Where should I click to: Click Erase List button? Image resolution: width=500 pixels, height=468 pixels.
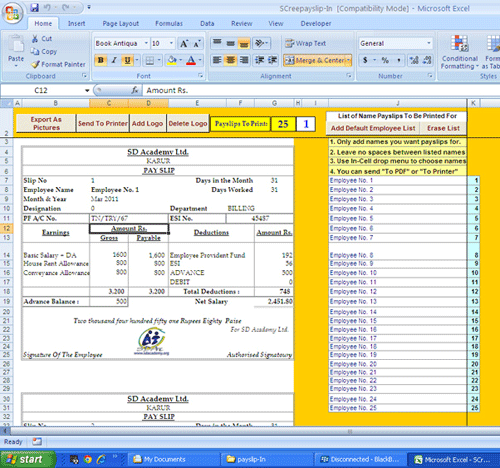click(443, 128)
